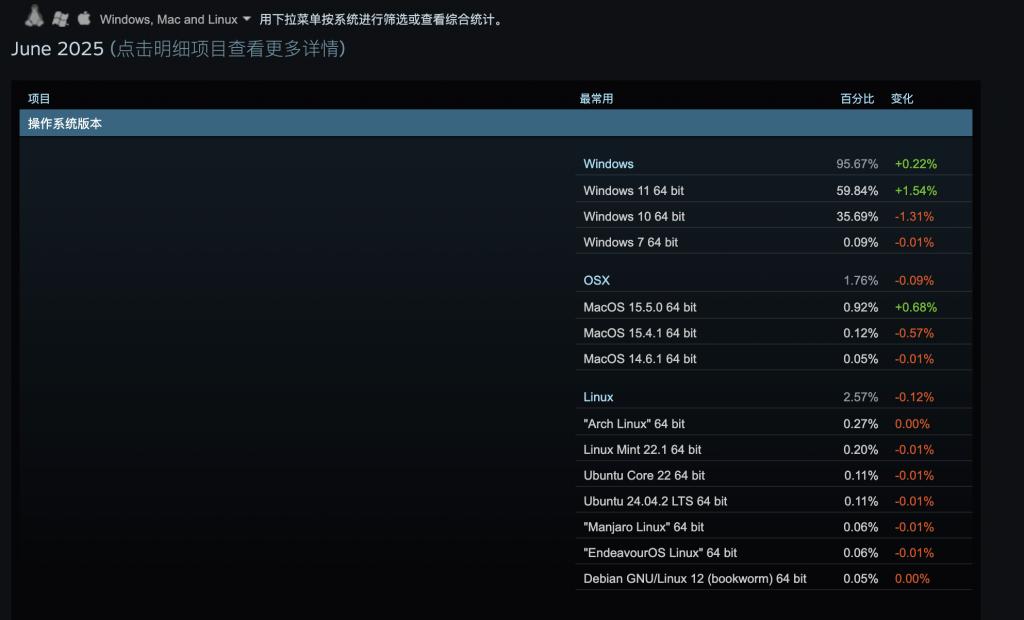Select the MacOS 15.5.0 64 bit row
The width and height of the screenshot is (1024, 620).
(x=774, y=307)
